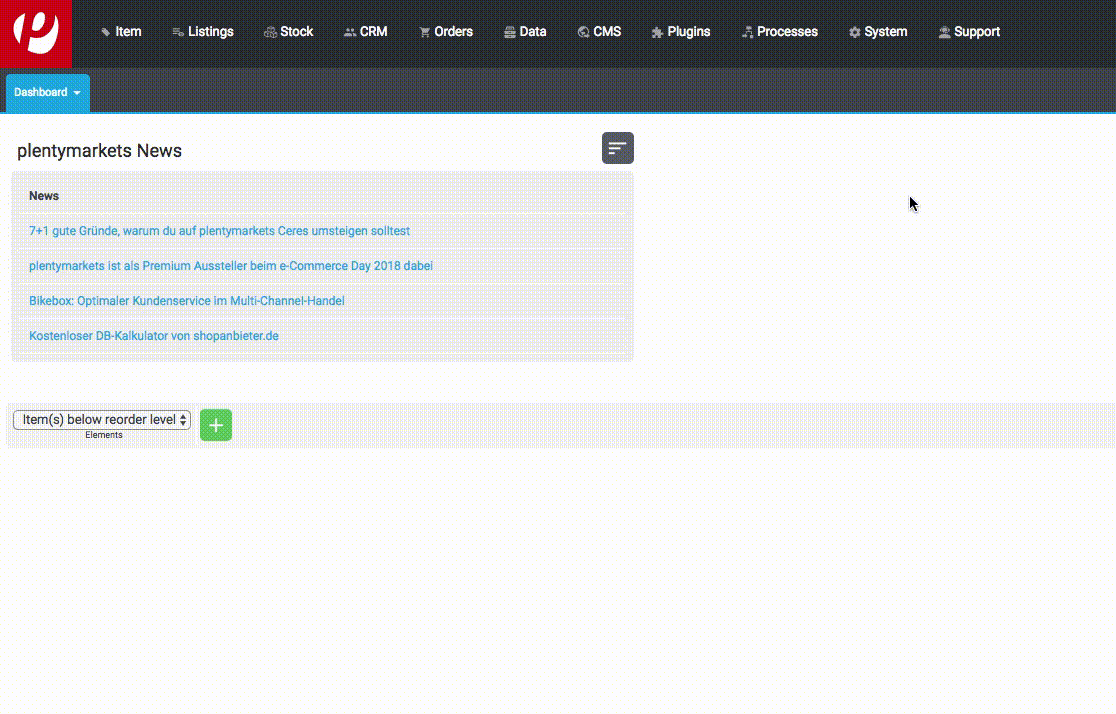Click the Data database icon
Screen dimensions: 1116x714
tap(510, 33)
